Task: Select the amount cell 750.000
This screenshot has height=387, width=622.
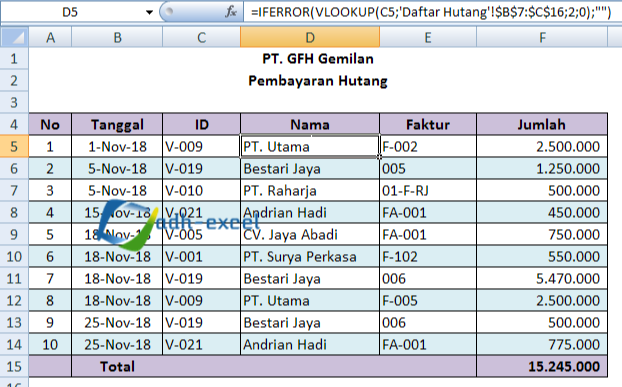Action: (542, 235)
